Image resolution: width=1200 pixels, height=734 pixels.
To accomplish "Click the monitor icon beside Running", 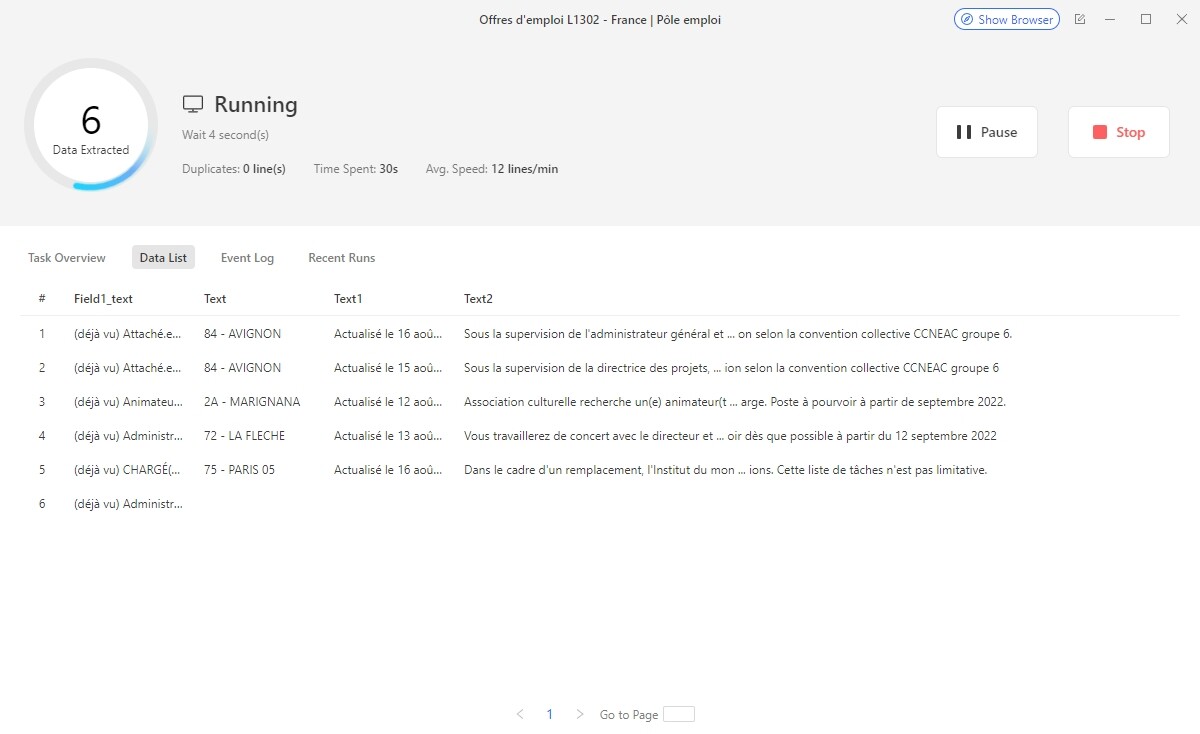I will click(x=193, y=105).
